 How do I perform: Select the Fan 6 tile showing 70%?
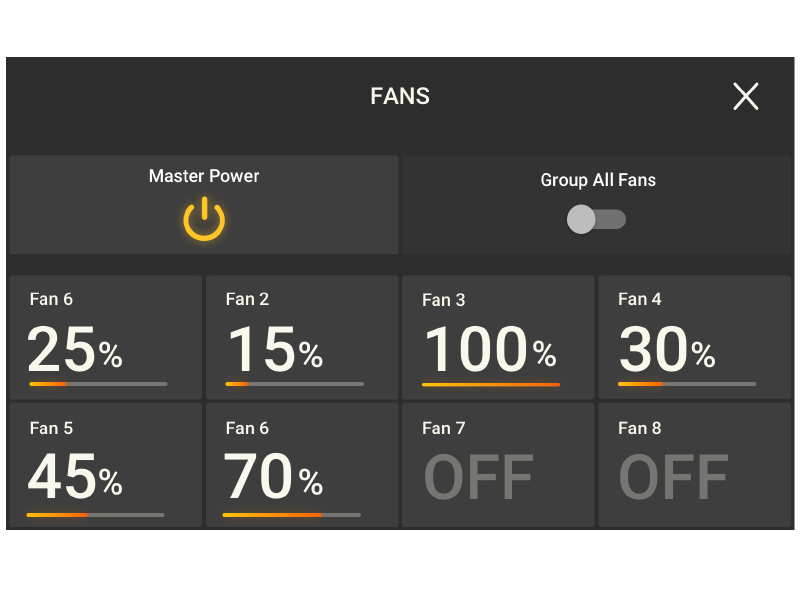pyautogui.click(x=301, y=465)
